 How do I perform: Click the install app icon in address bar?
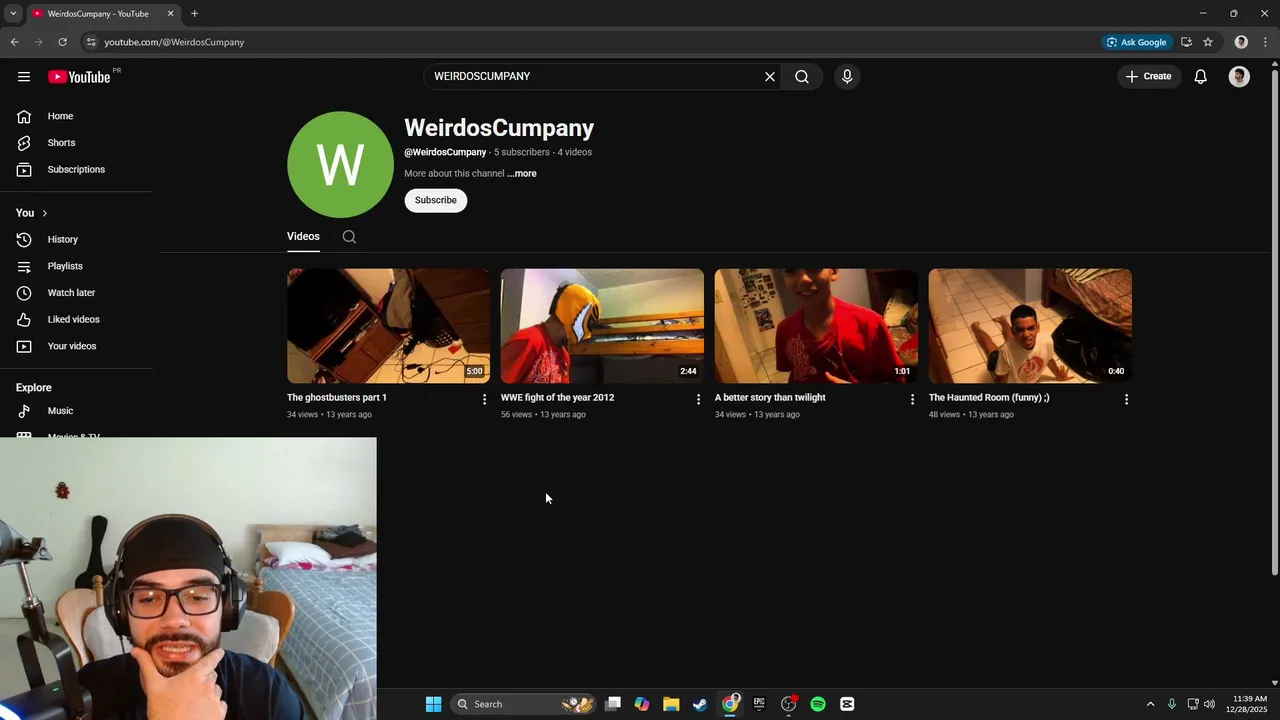(1186, 42)
